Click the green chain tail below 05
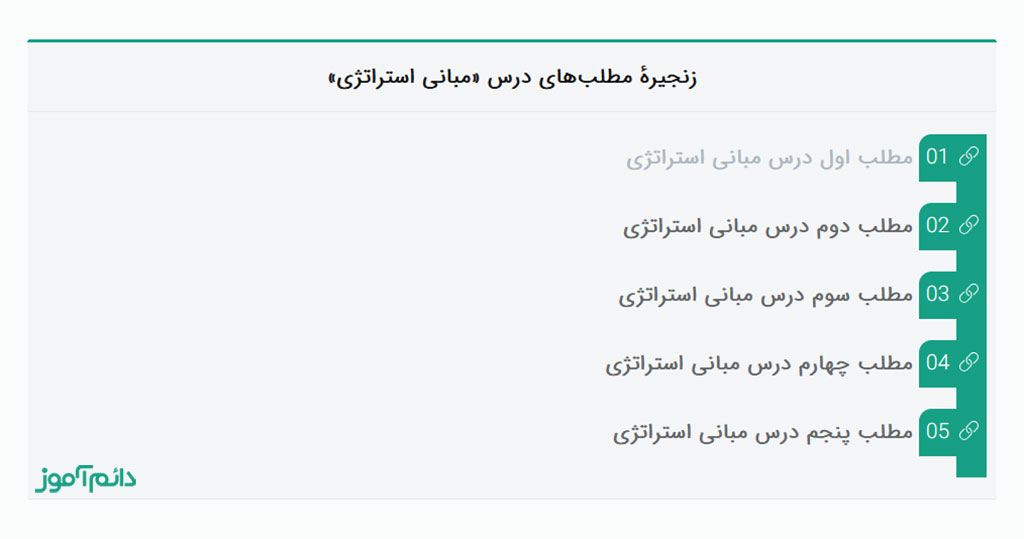This screenshot has width=1024, height=539. (x=971, y=467)
